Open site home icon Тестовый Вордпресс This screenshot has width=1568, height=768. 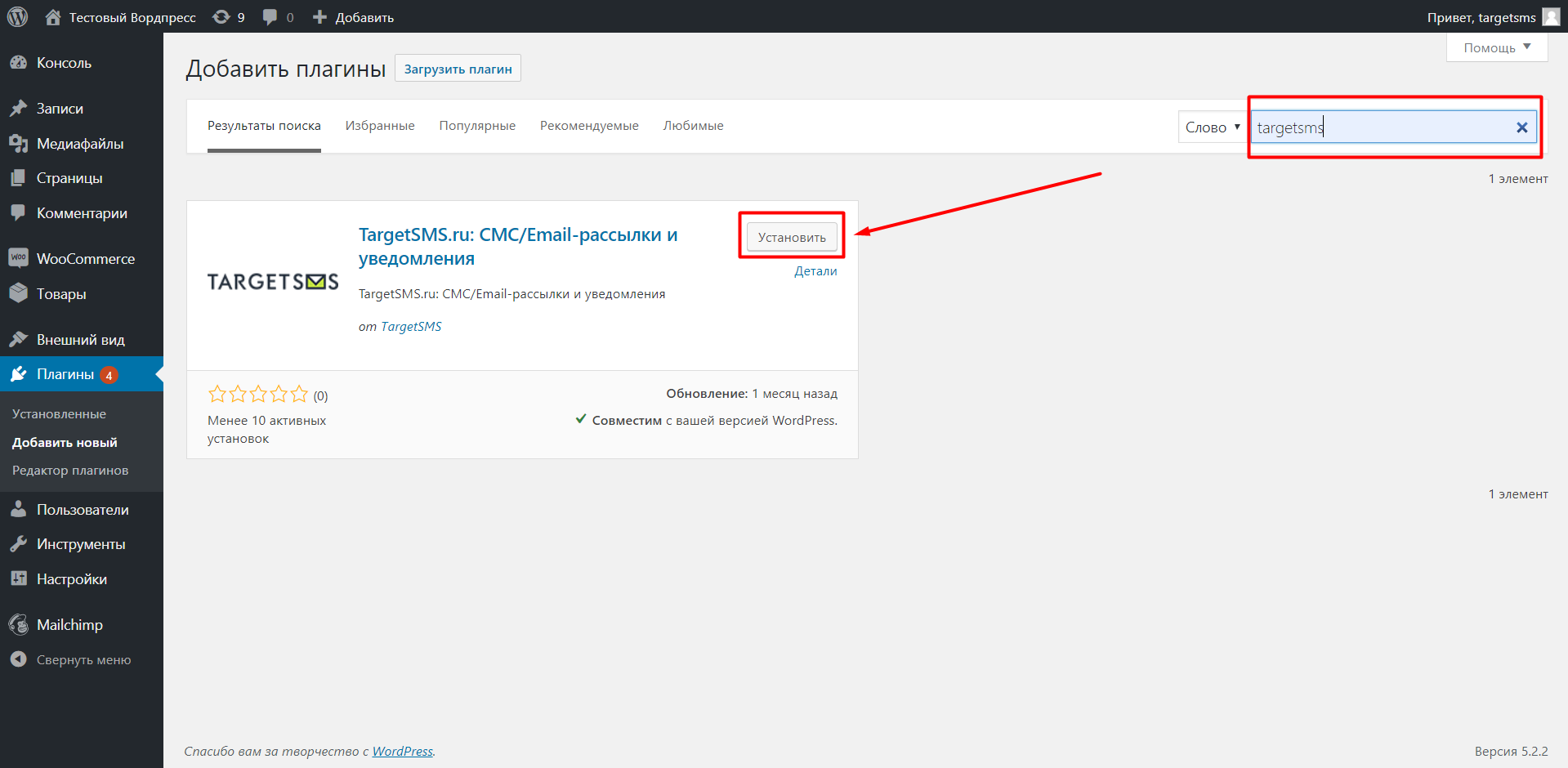click(53, 17)
